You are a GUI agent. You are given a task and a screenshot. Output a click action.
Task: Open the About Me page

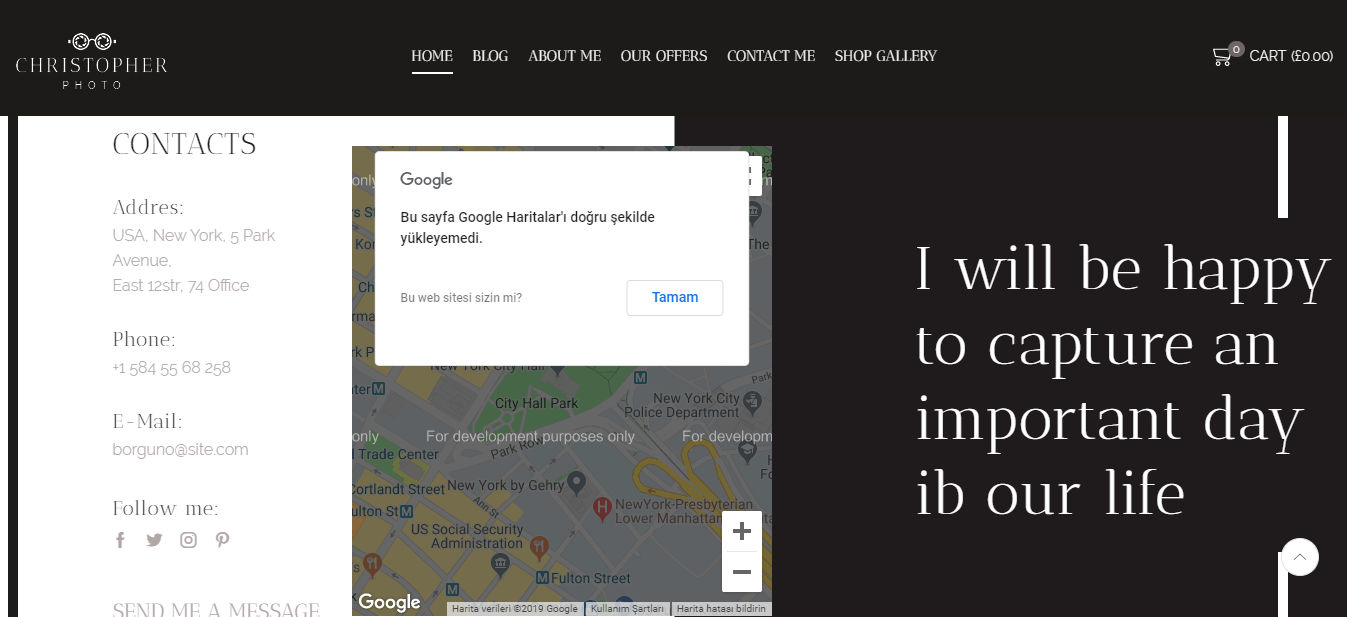564,56
